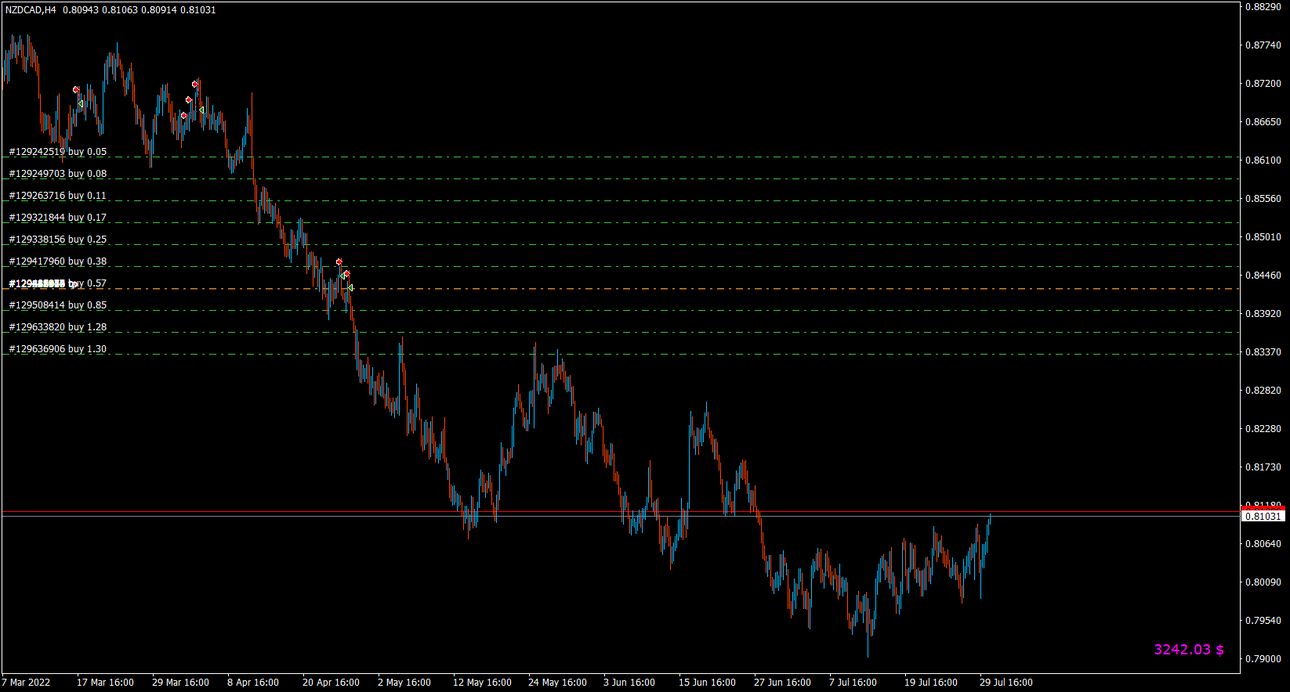The height and width of the screenshot is (692, 1290).
Task: Select order #129636906 buy 1.30 label
Action: [58, 349]
